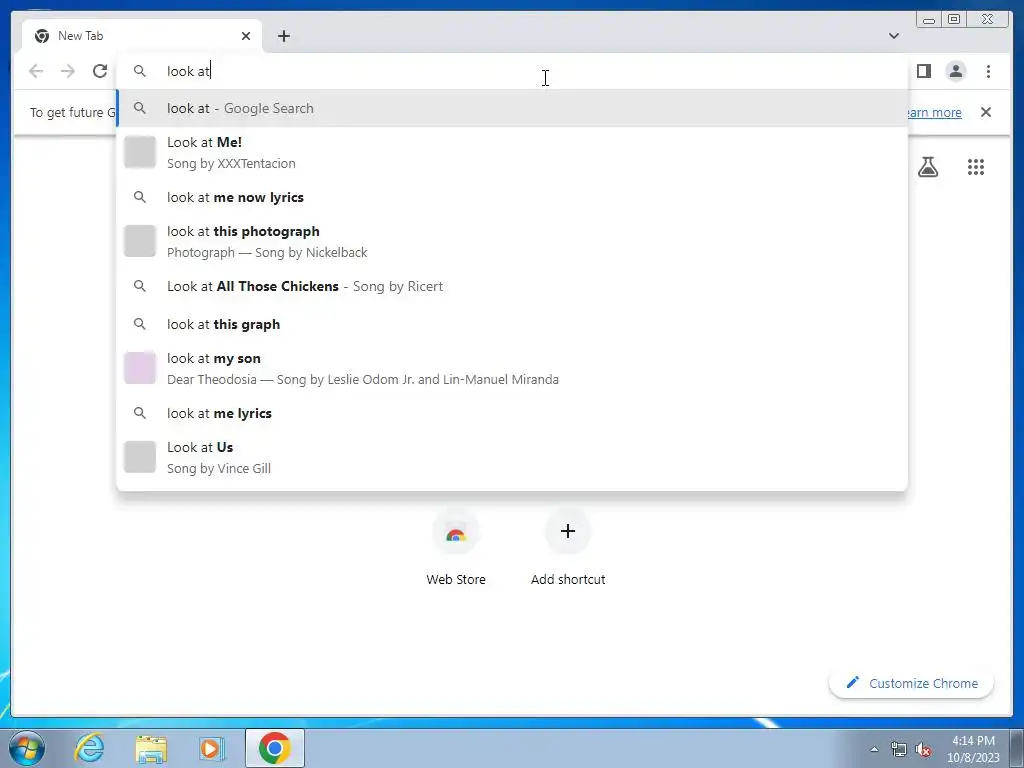
Task: Click in the address bar text field
Action: coord(512,71)
